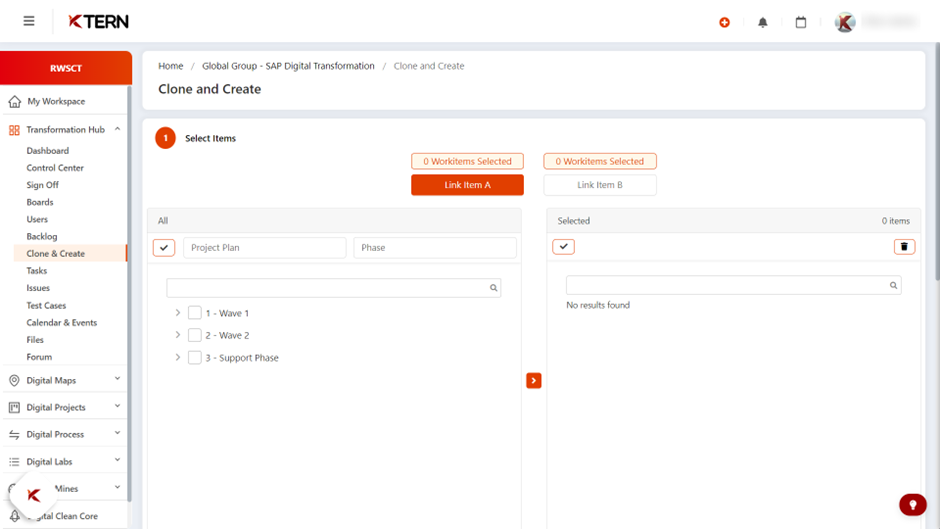Expand the Digital Labs section
The height and width of the screenshot is (529, 940).
(x=118, y=460)
